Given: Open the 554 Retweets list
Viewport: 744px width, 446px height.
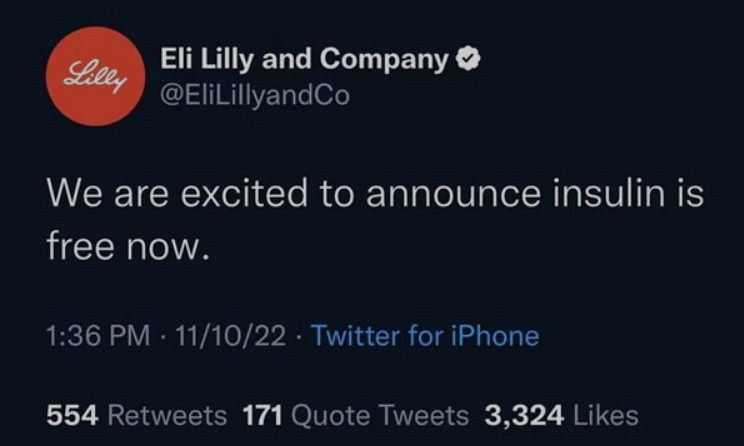Looking at the screenshot, I should (x=137, y=414).
